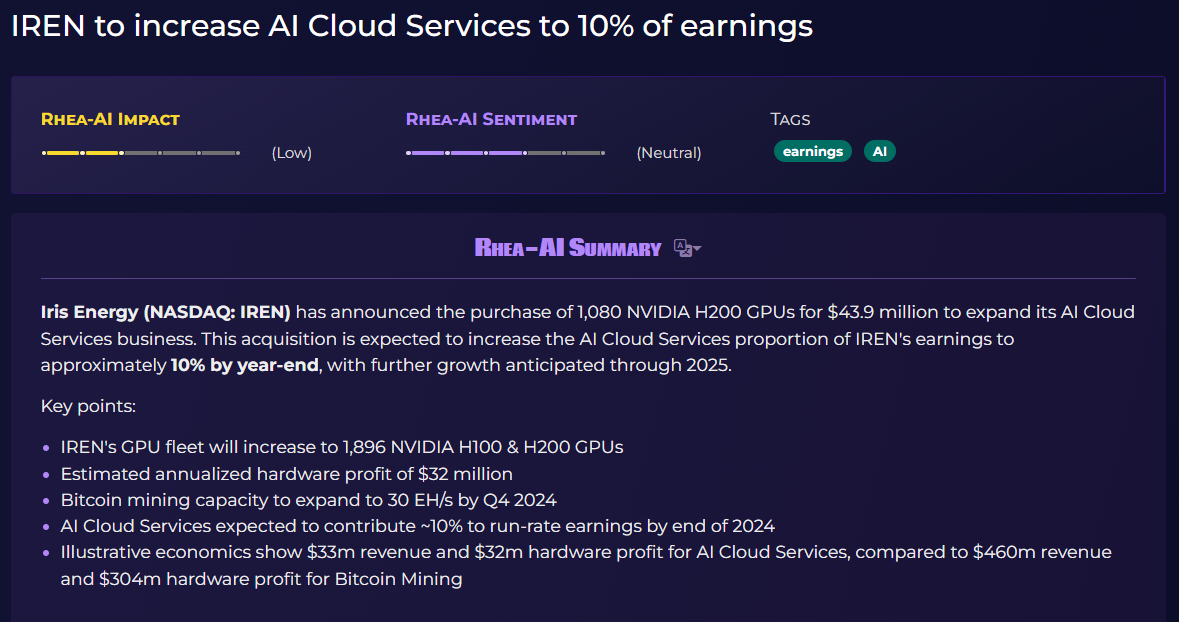The width and height of the screenshot is (1179, 622).
Task: Click the article headline about IREN earnings
Action: point(412,26)
